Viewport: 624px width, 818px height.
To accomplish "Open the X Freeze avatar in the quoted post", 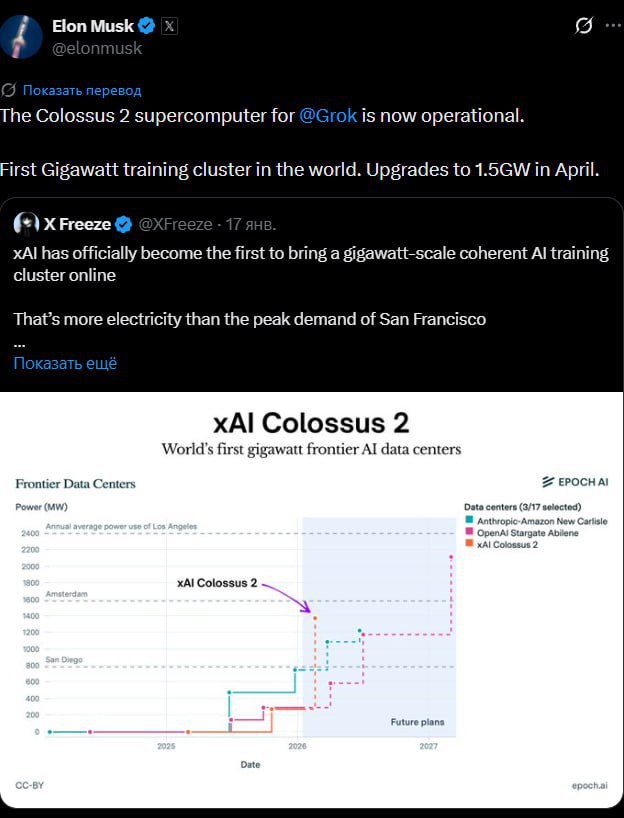I will tap(27, 223).
